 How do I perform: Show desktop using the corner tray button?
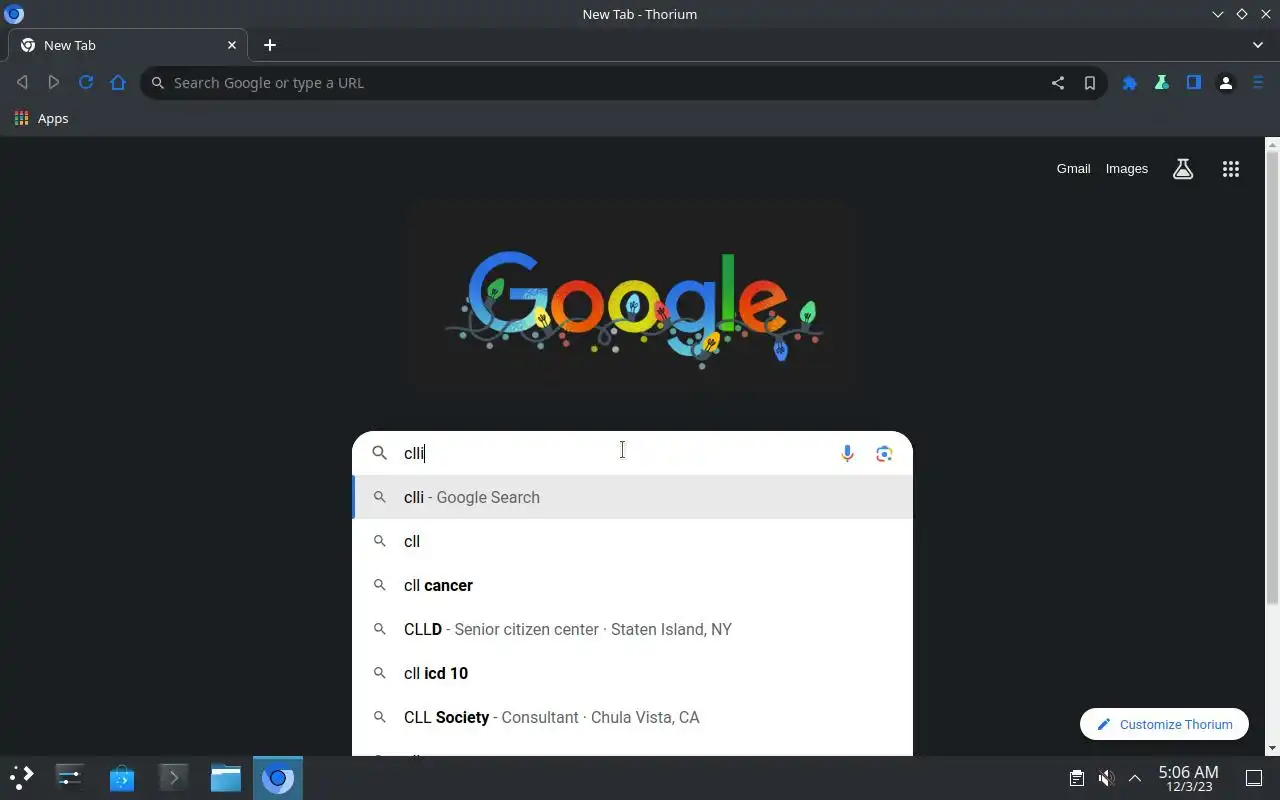tap(1254, 778)
